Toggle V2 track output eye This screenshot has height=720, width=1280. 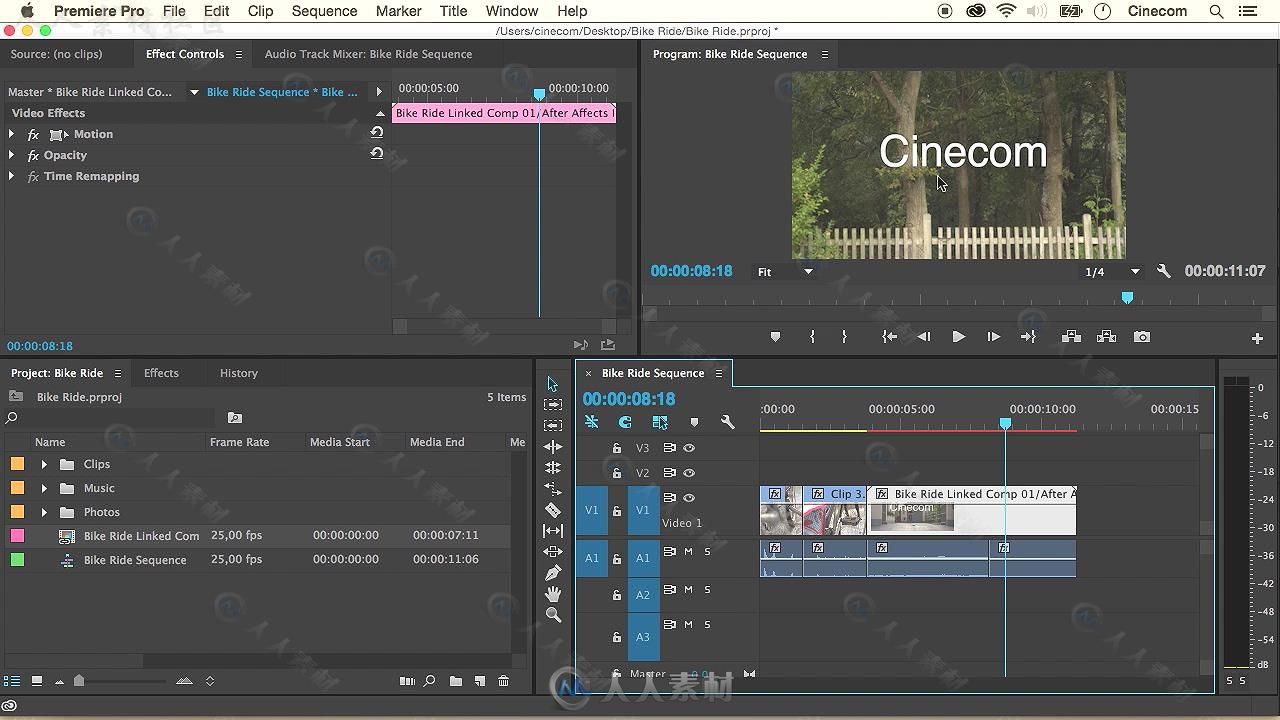coord(689,473)
